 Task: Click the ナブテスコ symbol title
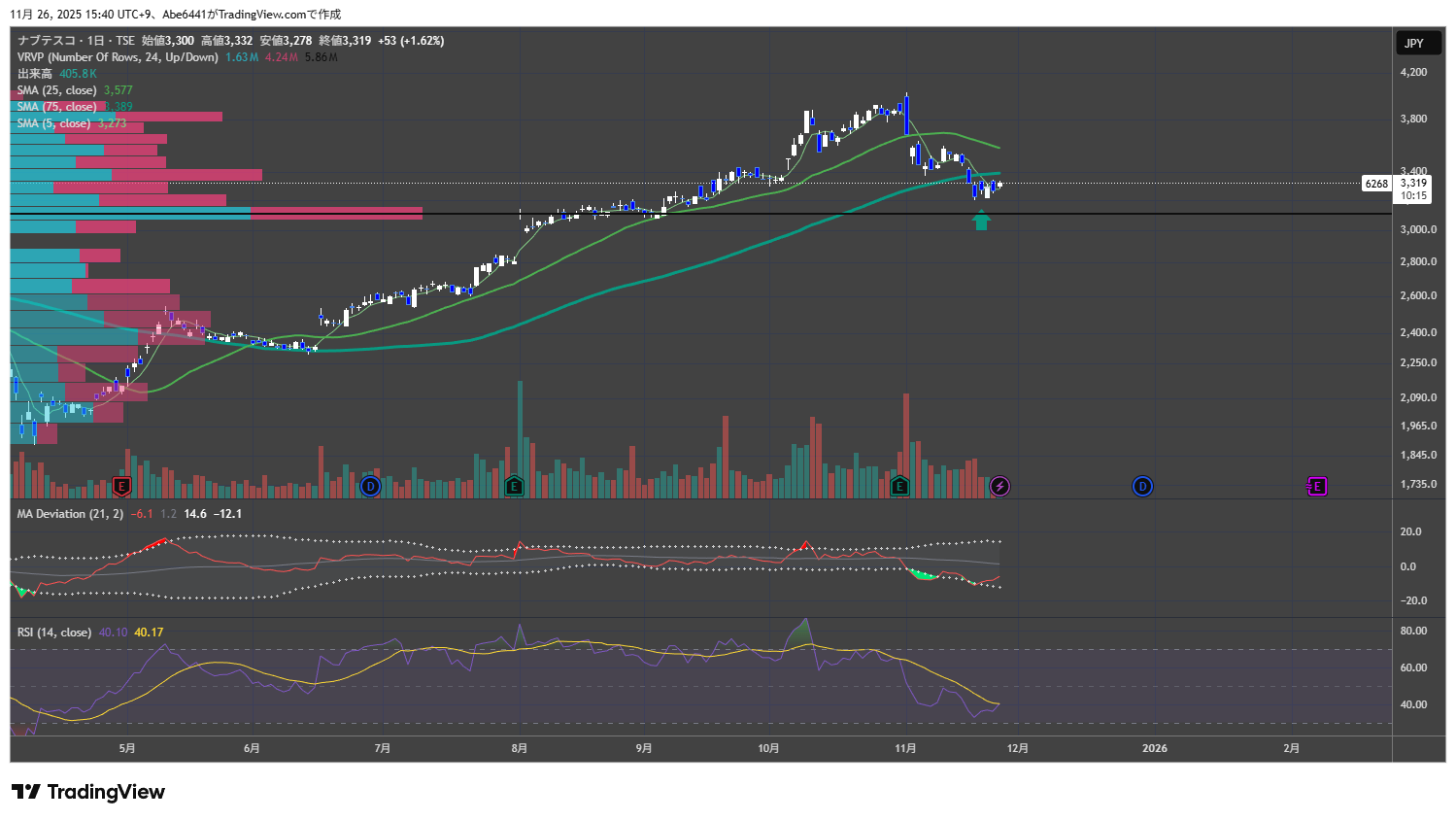(49, 41)
